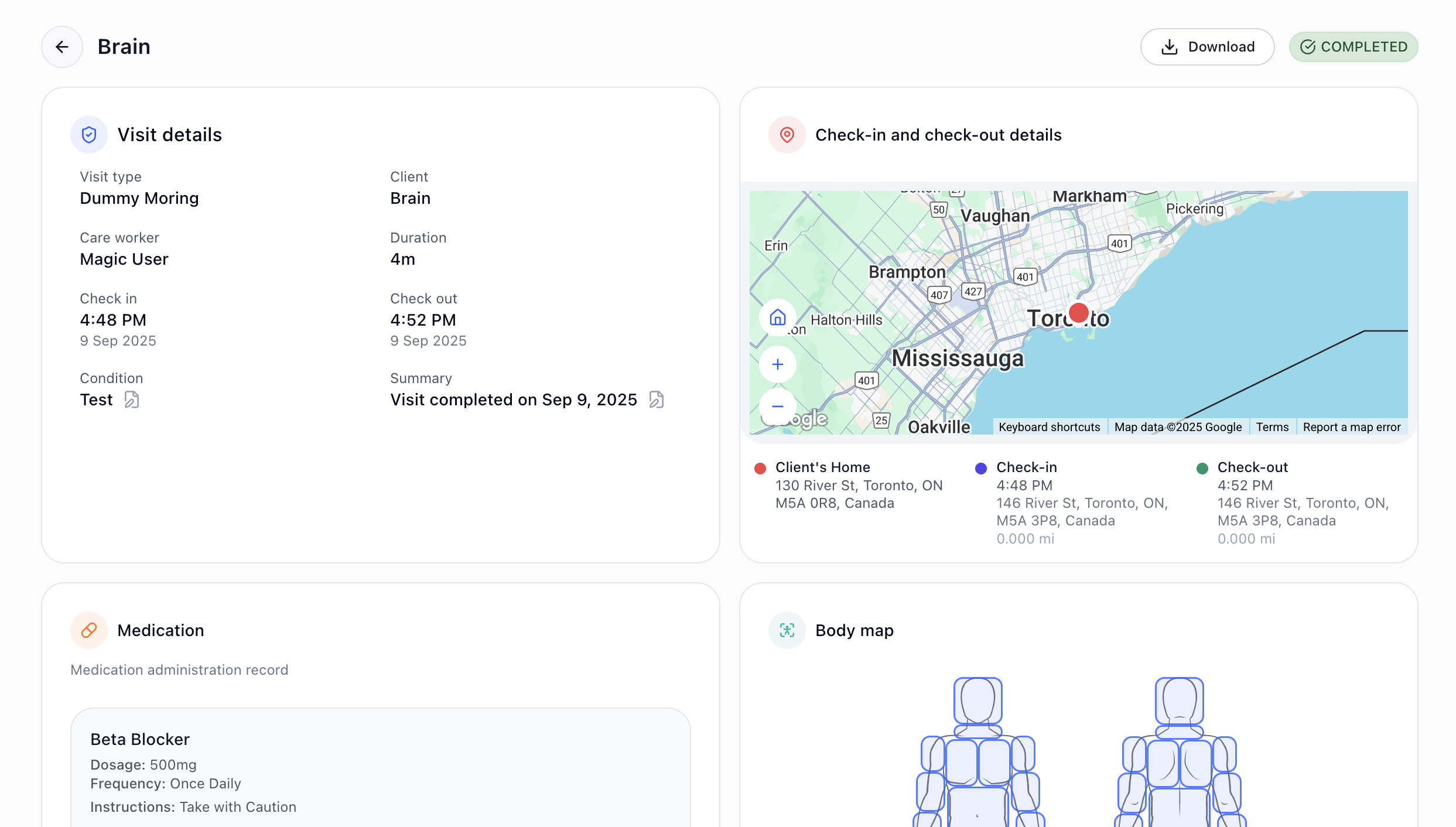Viewport: 1456px width, 827px height.
Task: Click the home icon on the map
Action: pyautogui.click(x=777, y=318)
